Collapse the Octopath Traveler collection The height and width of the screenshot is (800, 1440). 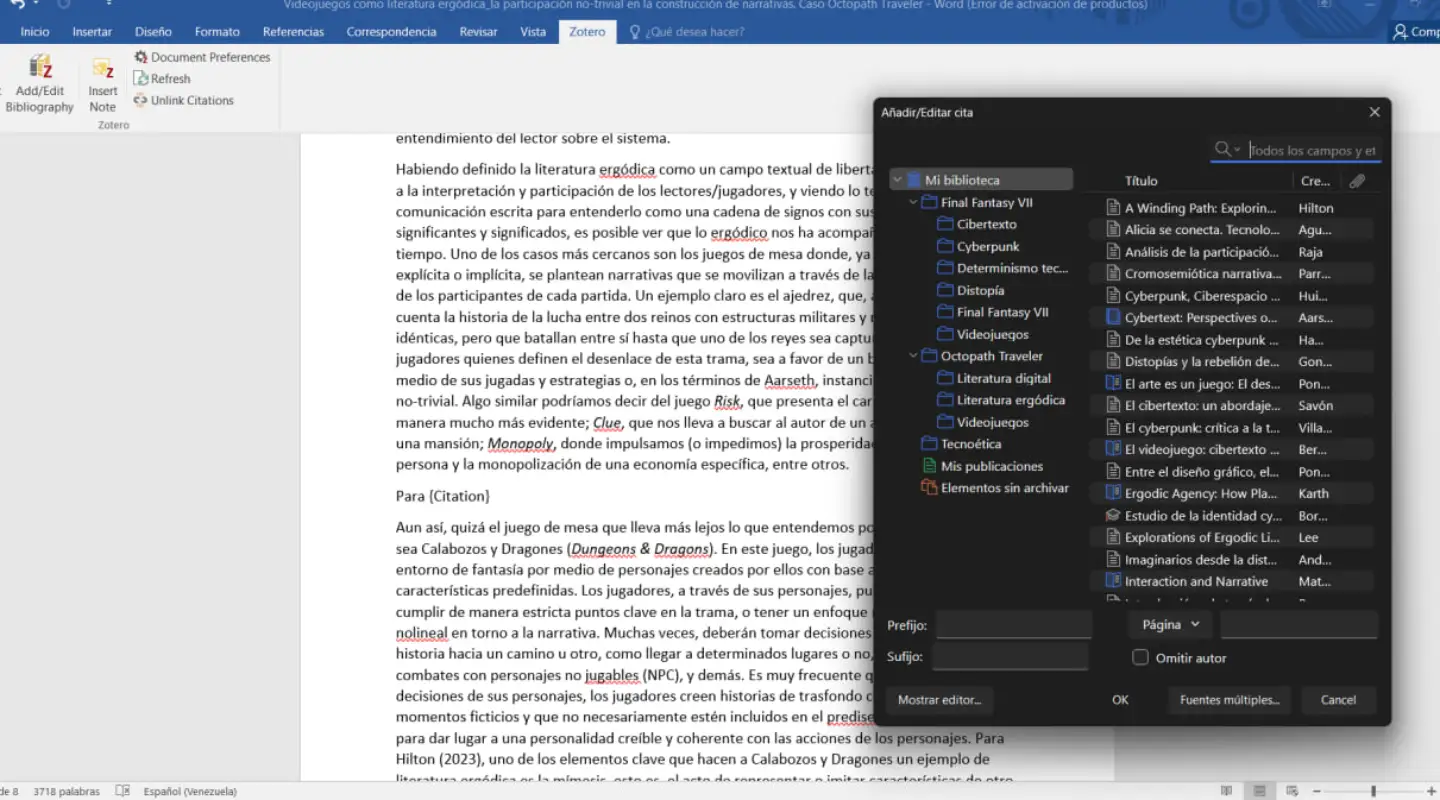(x=913, y=356)
